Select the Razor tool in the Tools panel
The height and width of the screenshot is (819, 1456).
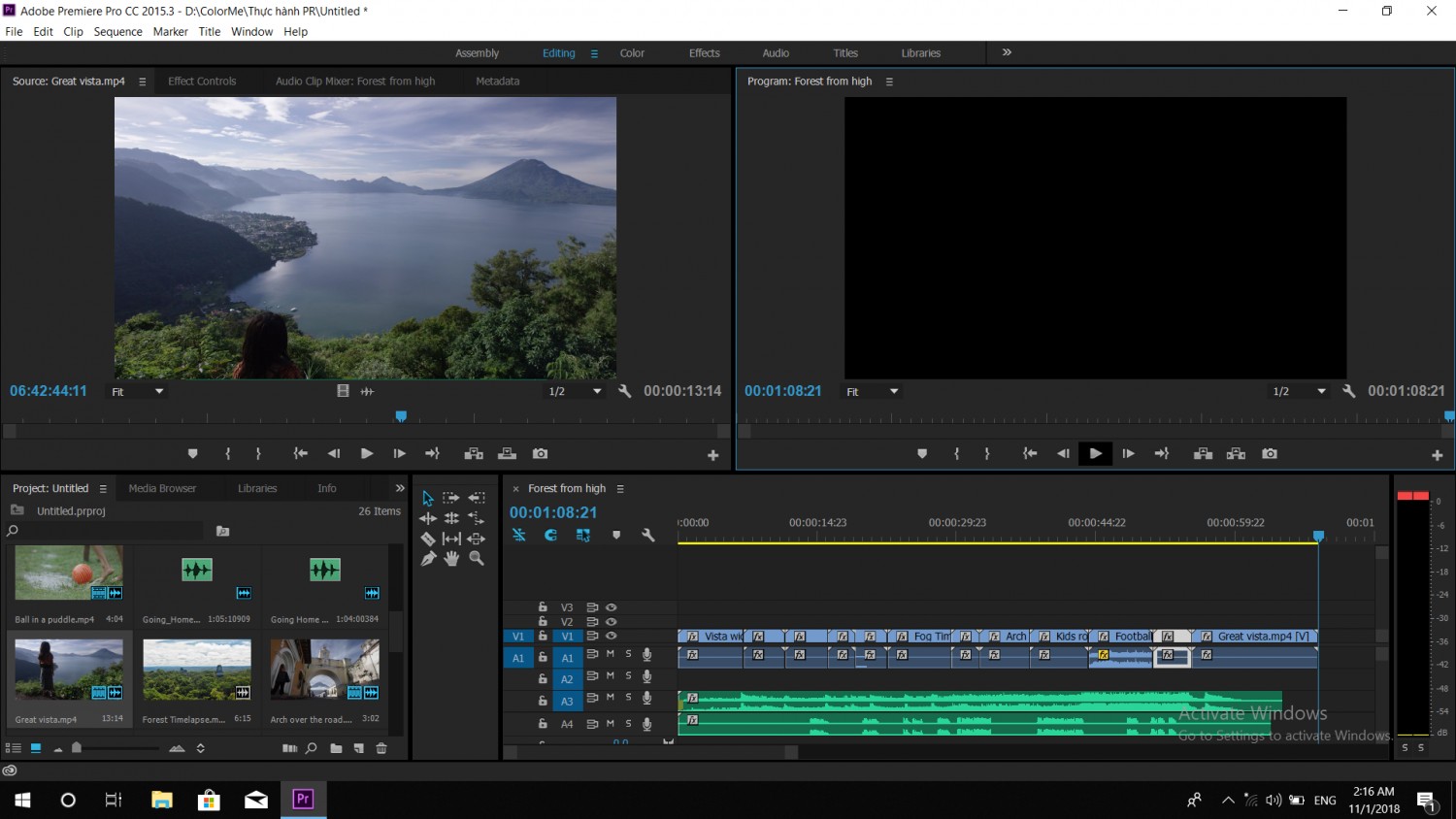pyautogui.click(x=428, y=539)
